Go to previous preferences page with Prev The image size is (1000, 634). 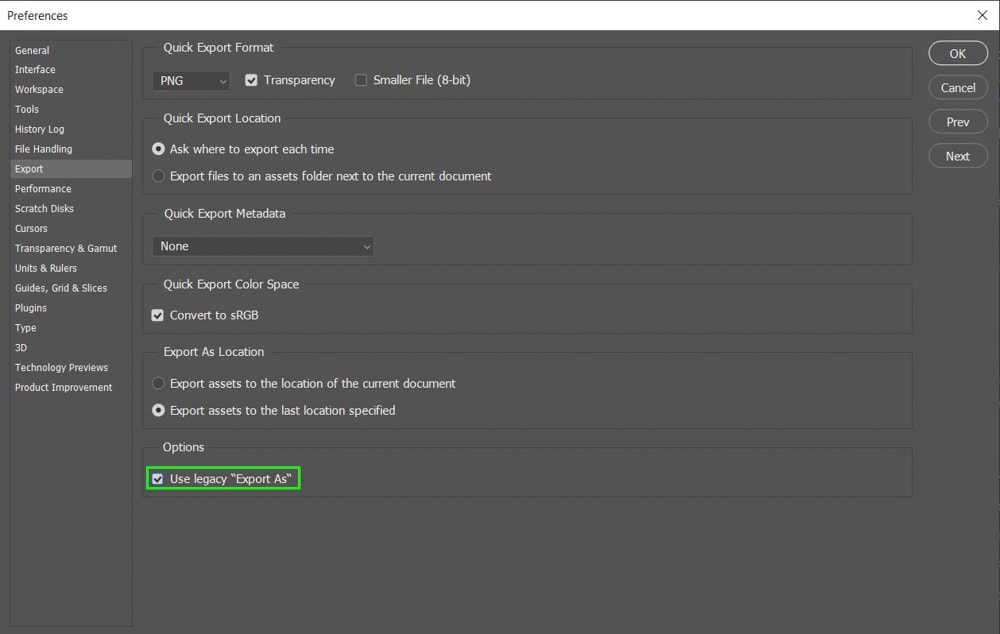click(958, 122)
